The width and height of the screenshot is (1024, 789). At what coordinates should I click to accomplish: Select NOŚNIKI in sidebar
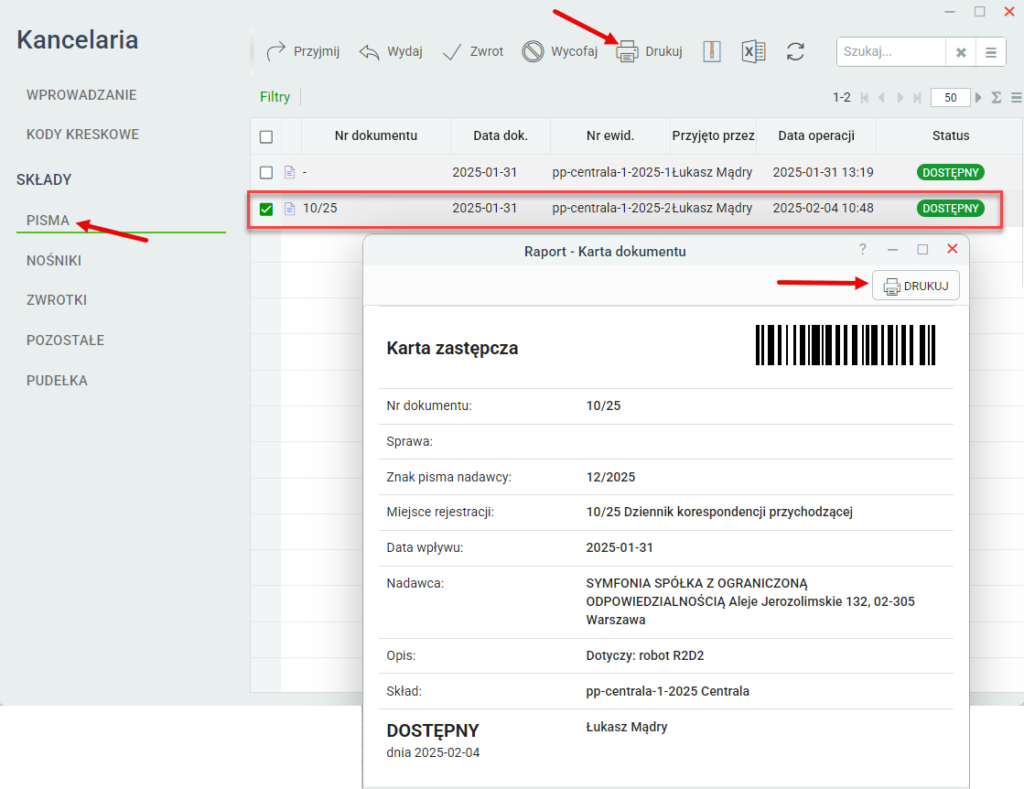click(x=54, y=261)
